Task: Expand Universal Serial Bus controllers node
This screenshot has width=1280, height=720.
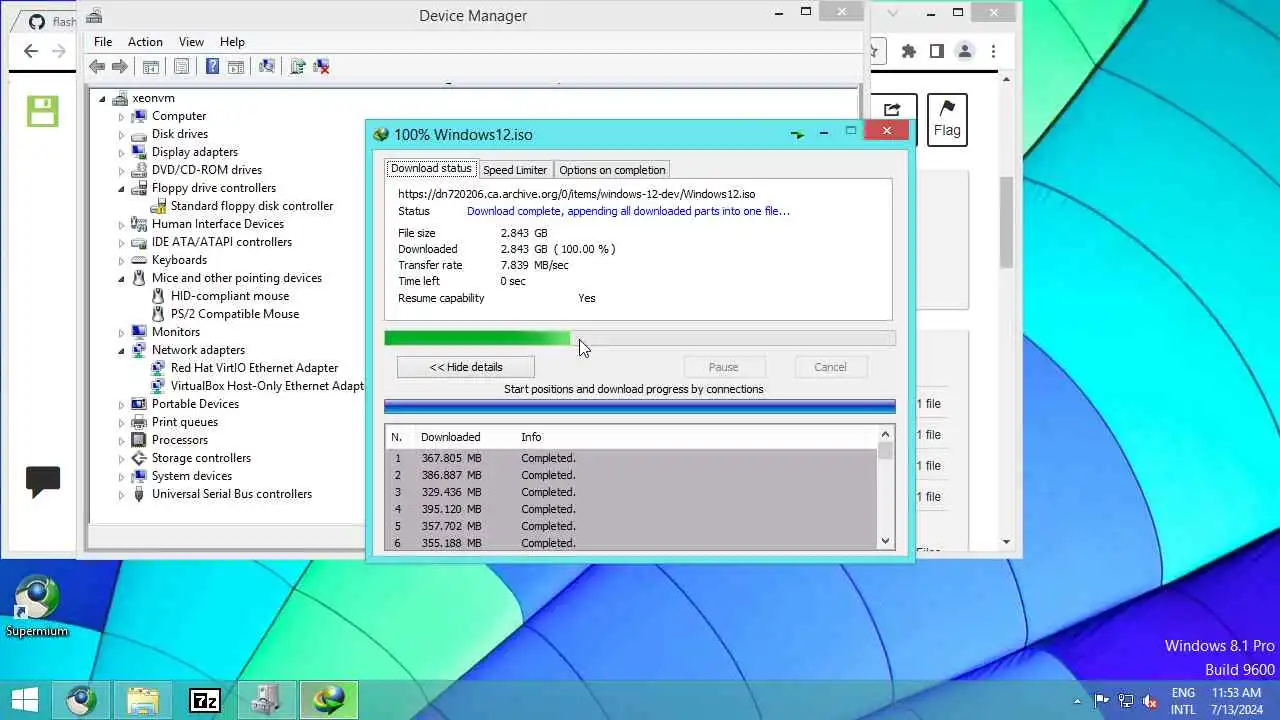Action: coord(121,494)
